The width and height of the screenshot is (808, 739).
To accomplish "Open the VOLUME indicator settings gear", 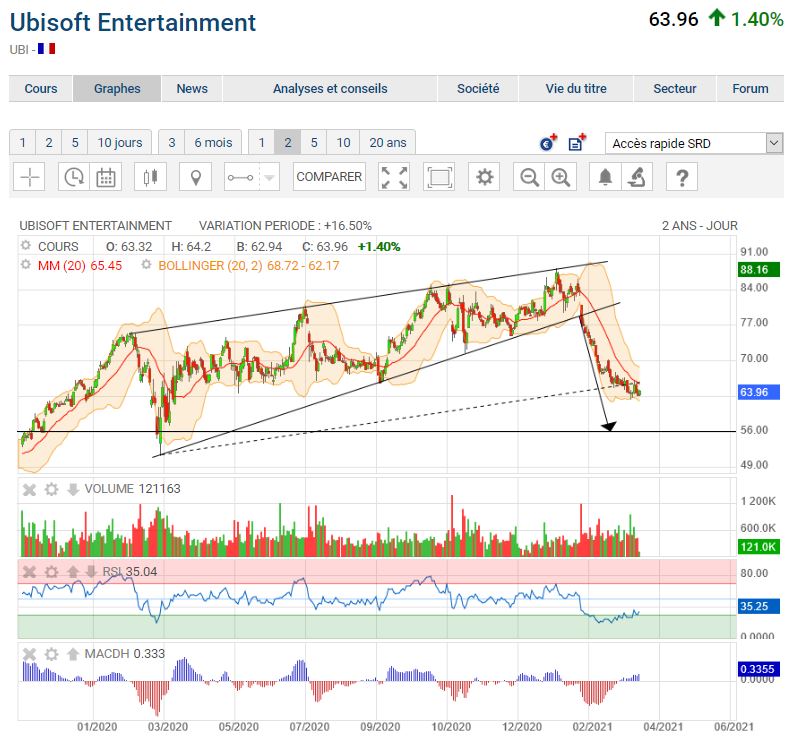I will (x=51, y=489).
